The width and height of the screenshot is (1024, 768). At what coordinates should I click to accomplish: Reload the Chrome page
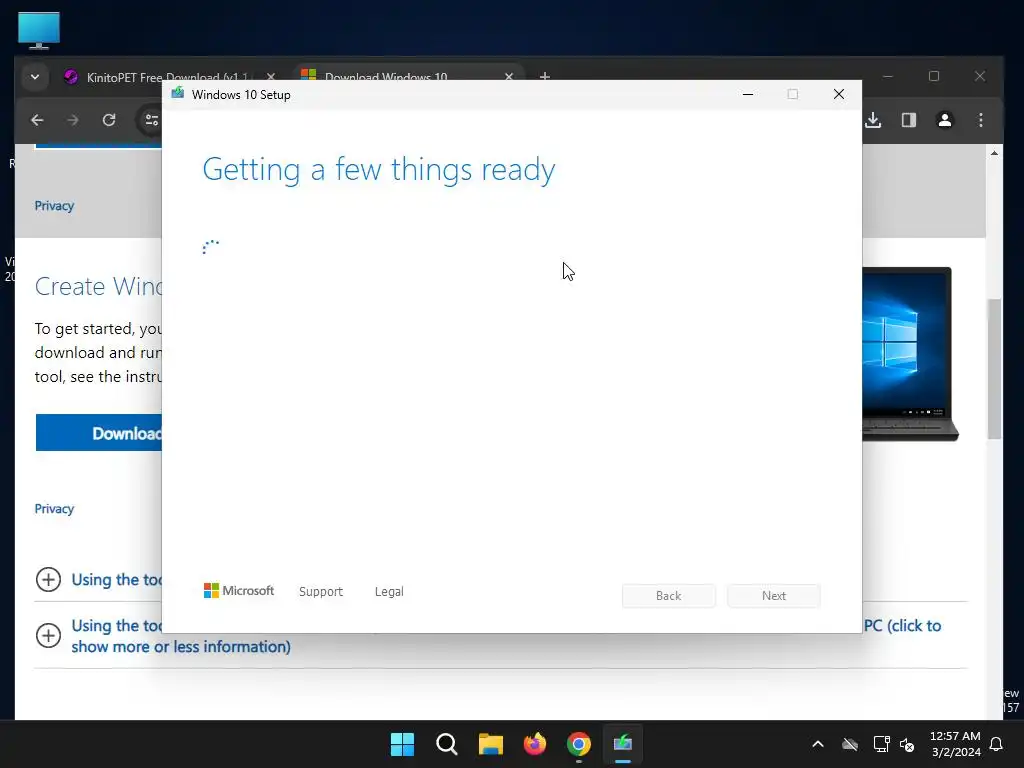point(109,120)
